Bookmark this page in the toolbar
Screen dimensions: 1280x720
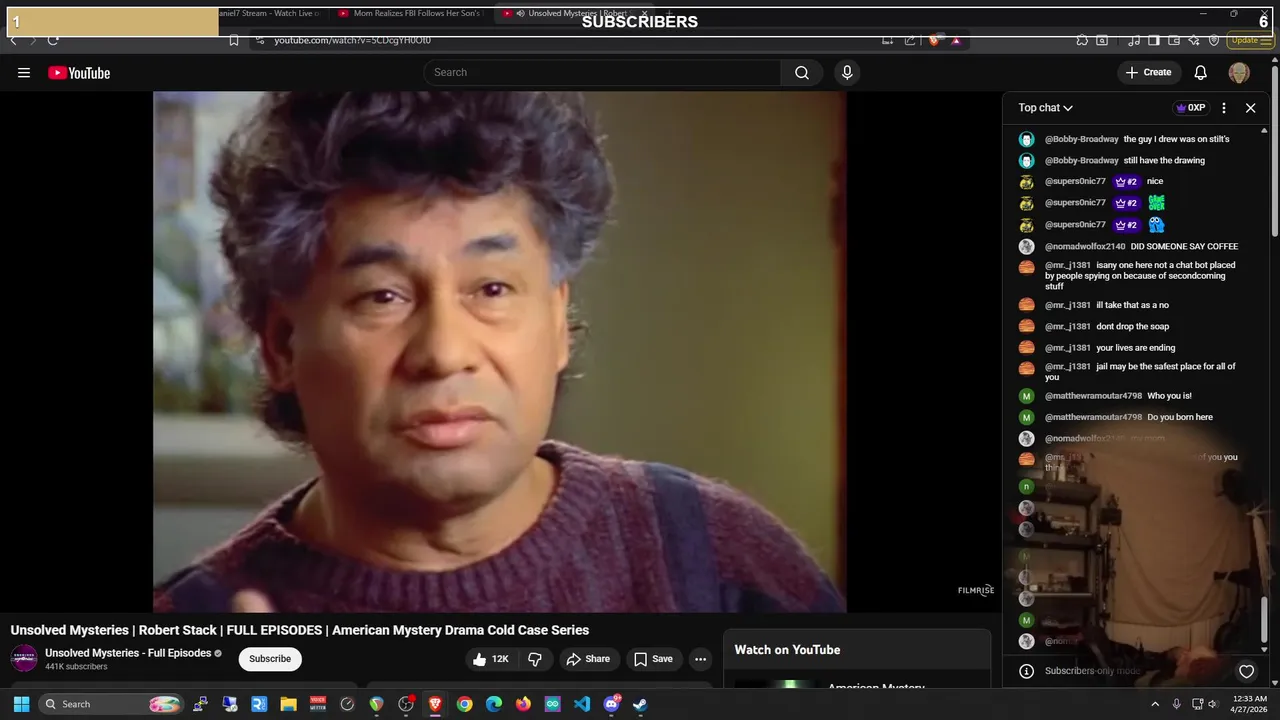click(x=234, y=40)
